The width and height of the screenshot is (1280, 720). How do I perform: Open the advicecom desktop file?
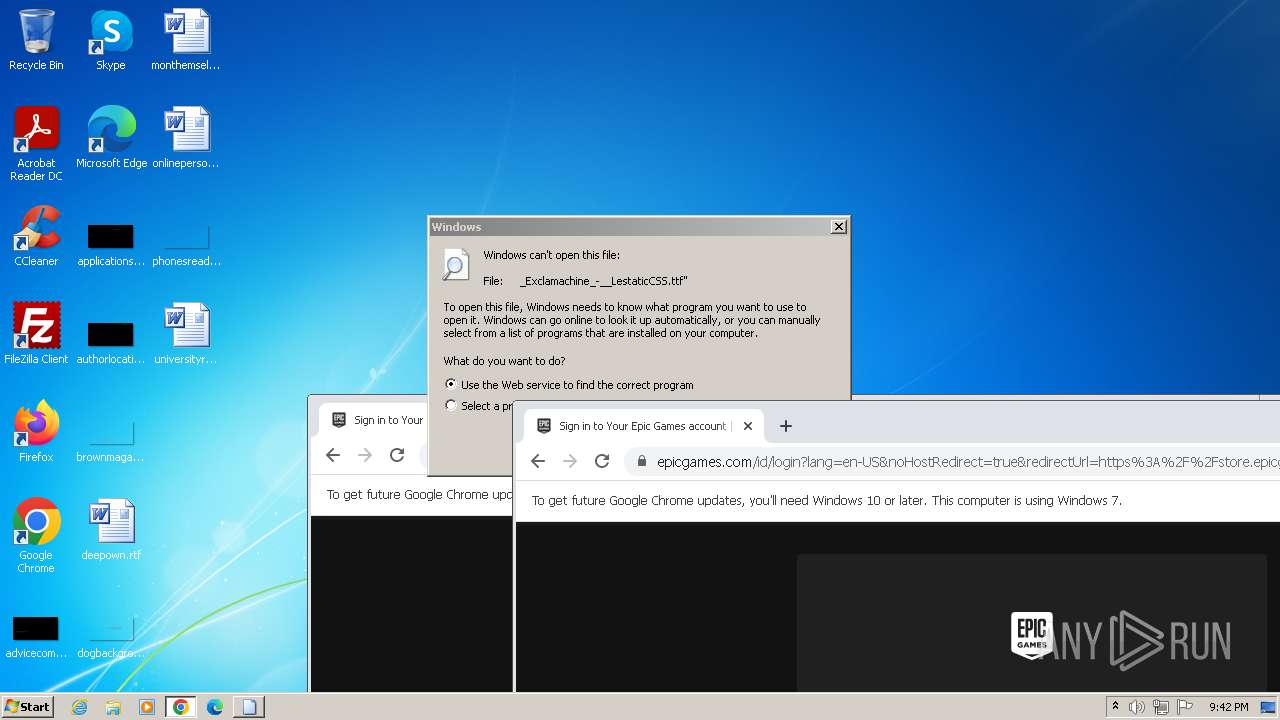[36, 637]
